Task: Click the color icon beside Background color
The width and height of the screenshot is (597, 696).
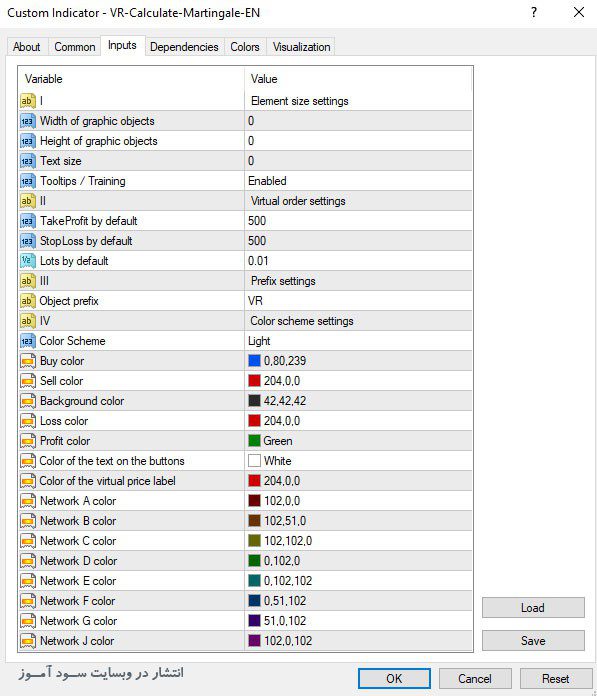Action: click(28, 401)
